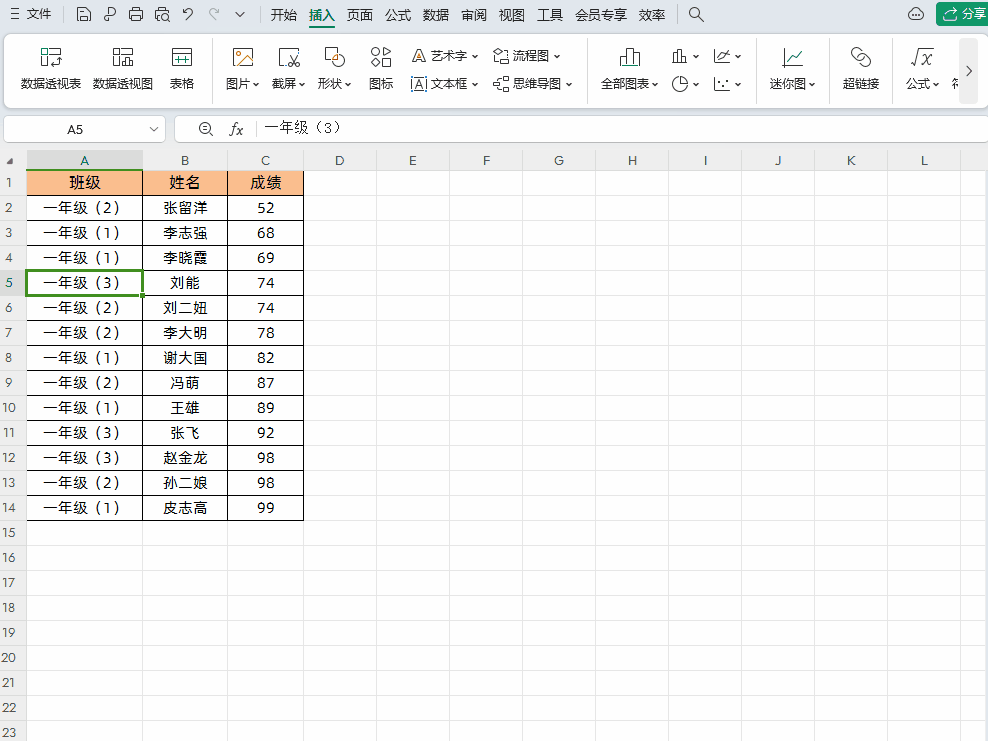Image resolution: width=988 pixels, height=741 pixels.
Task: Select the cell with 李志强
Action: [185, 233]
